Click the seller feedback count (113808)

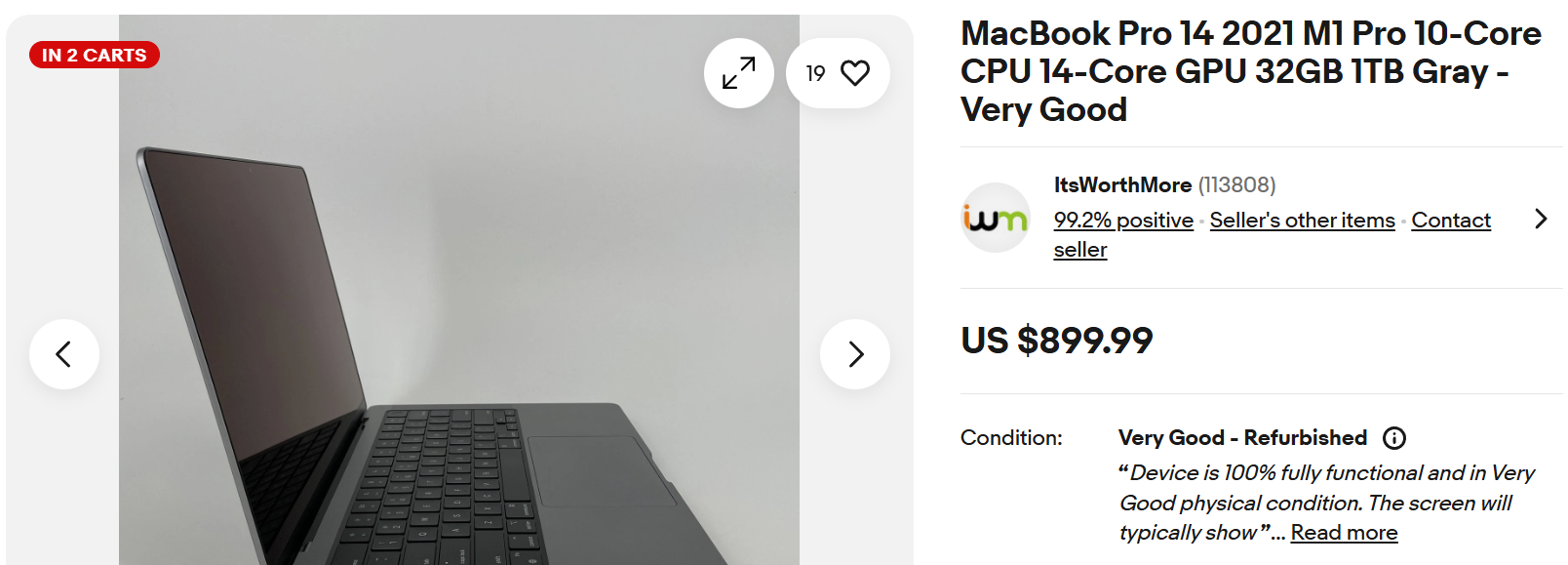[x=1236, y=185]
